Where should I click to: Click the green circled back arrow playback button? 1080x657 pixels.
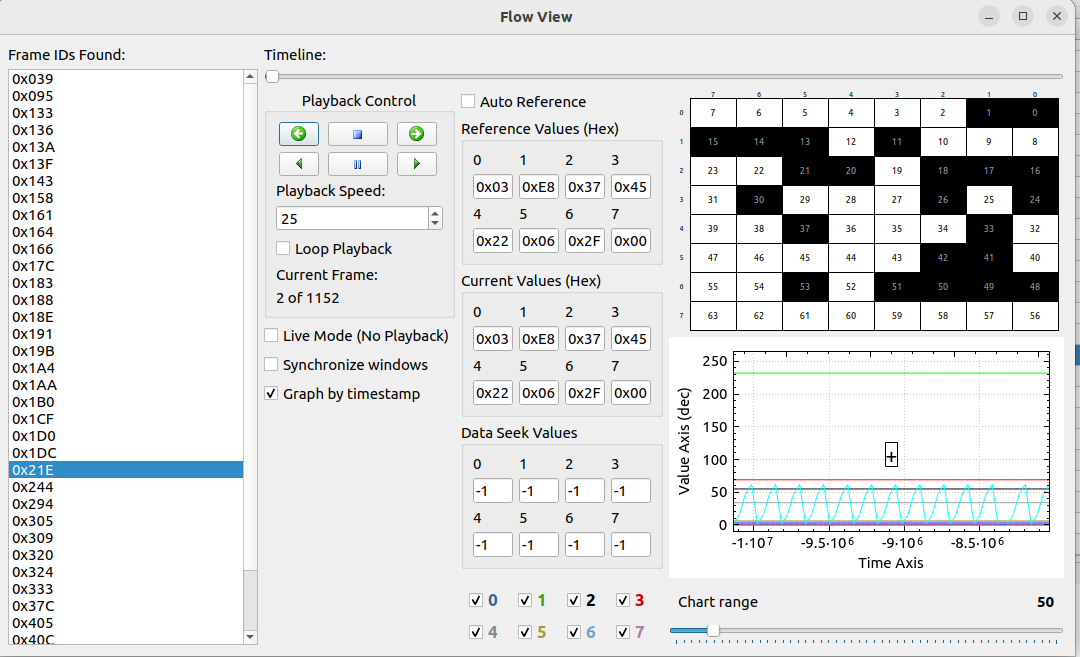(x=298, y=134)
